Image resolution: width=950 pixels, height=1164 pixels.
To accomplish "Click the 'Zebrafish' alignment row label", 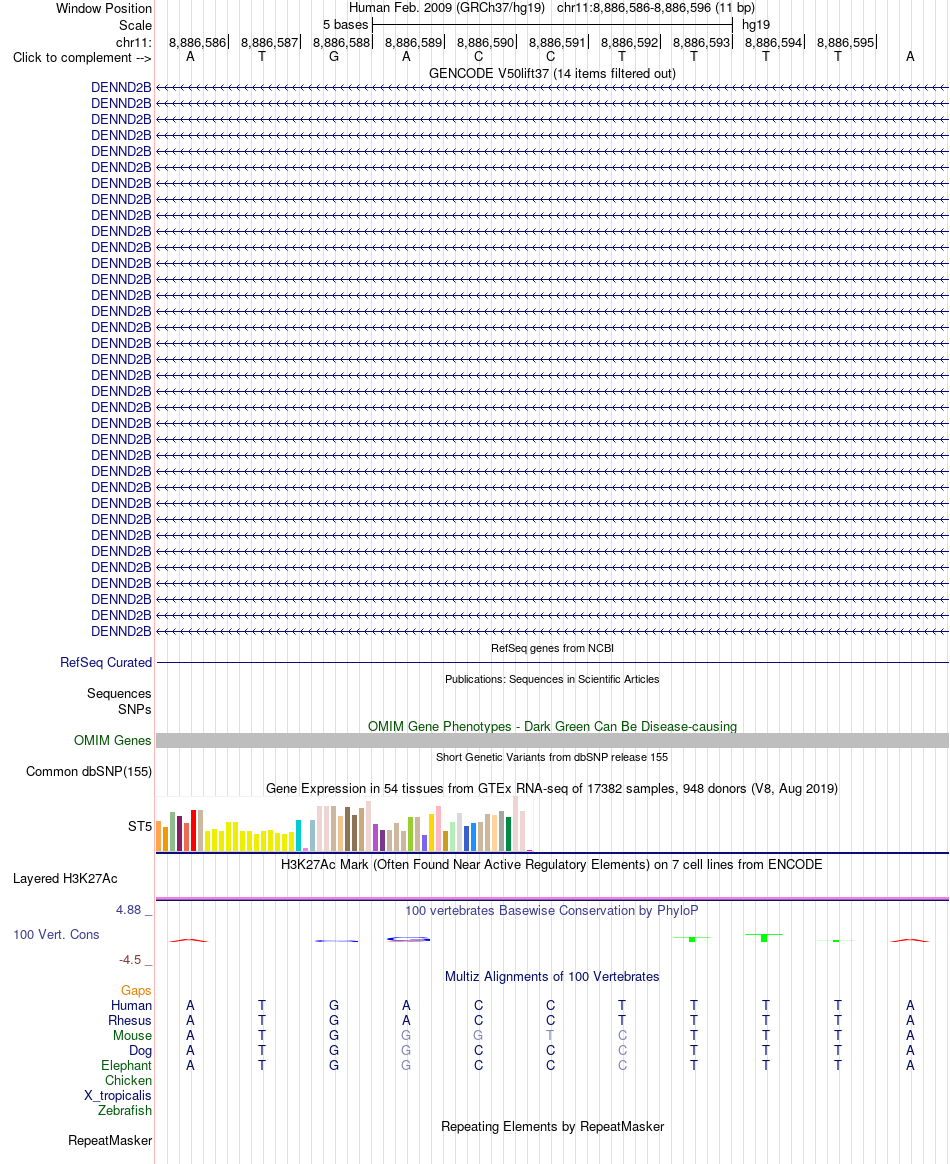I will [x=125, y=1110].
